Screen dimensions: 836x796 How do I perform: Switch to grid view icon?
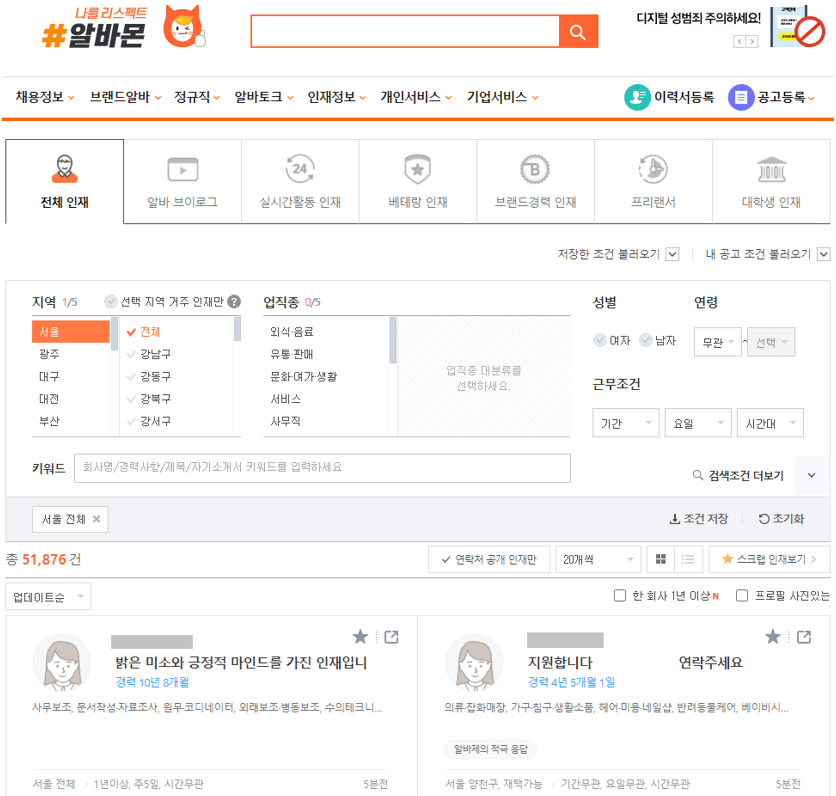[x=661, y=559]
